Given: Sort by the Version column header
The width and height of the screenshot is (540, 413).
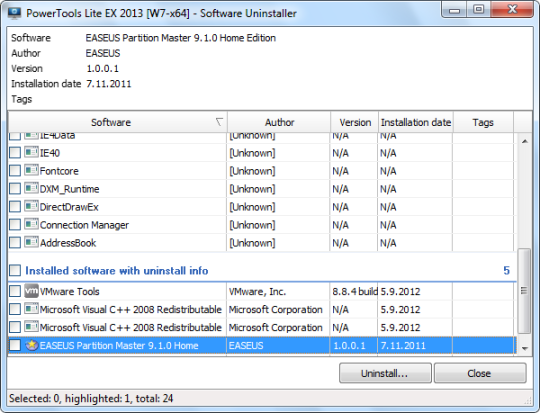Looking at the screenshot, I should click(x=355, y=122).
